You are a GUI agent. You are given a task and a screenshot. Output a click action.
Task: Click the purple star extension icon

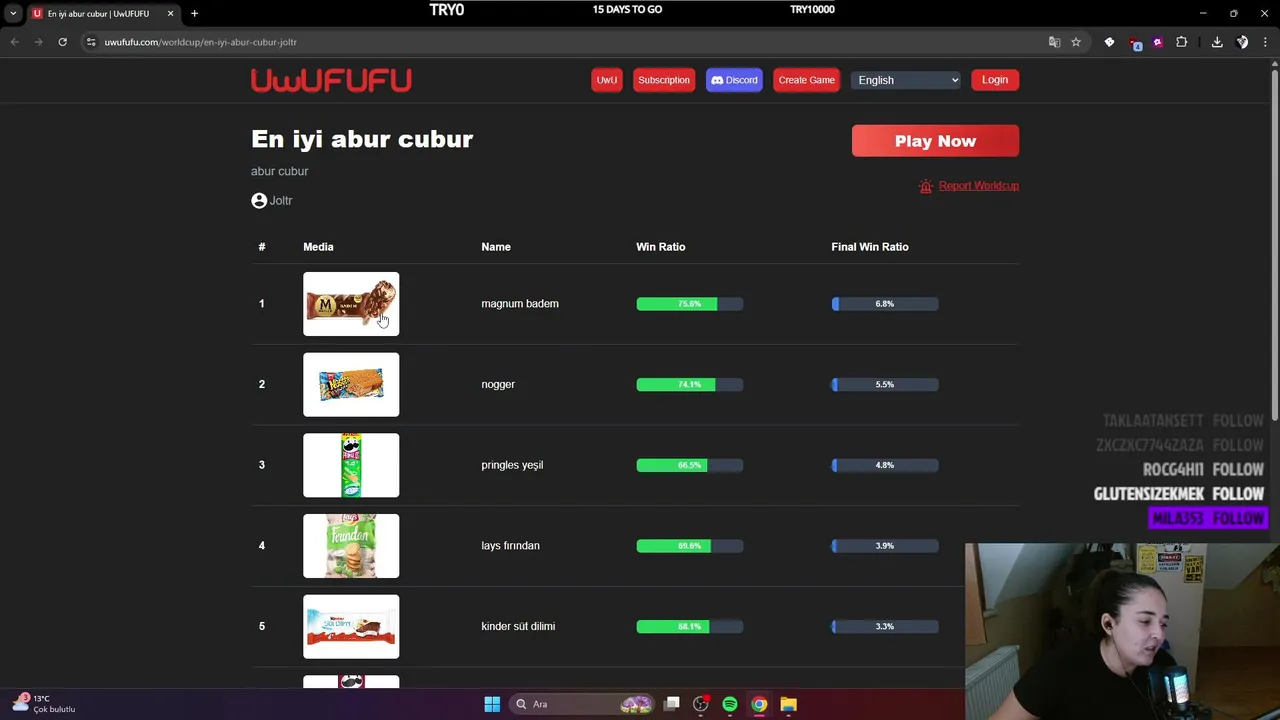[x=1158, y=42]
